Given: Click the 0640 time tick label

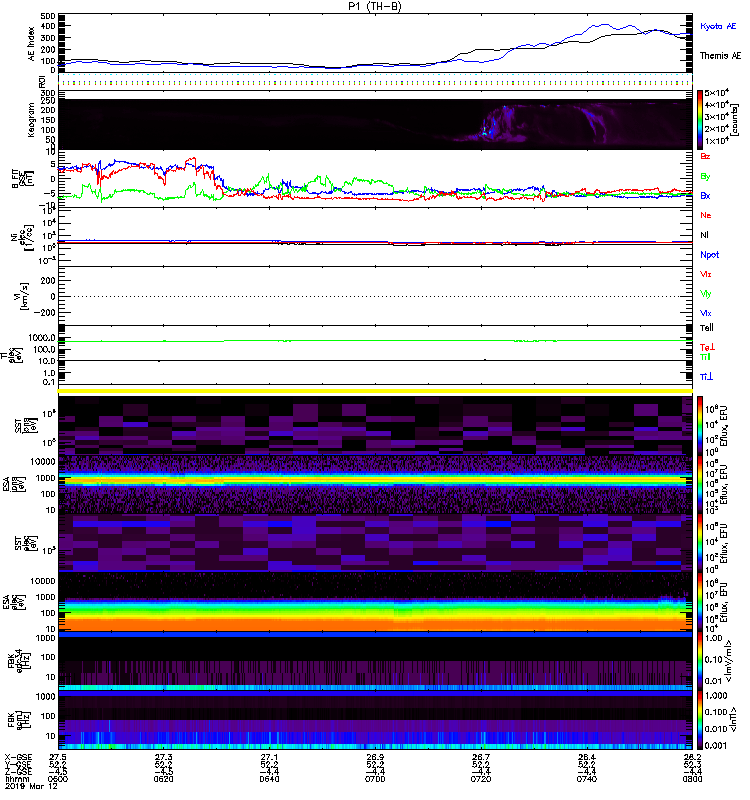Looking at the screenshot, I should tap(269, 779).
